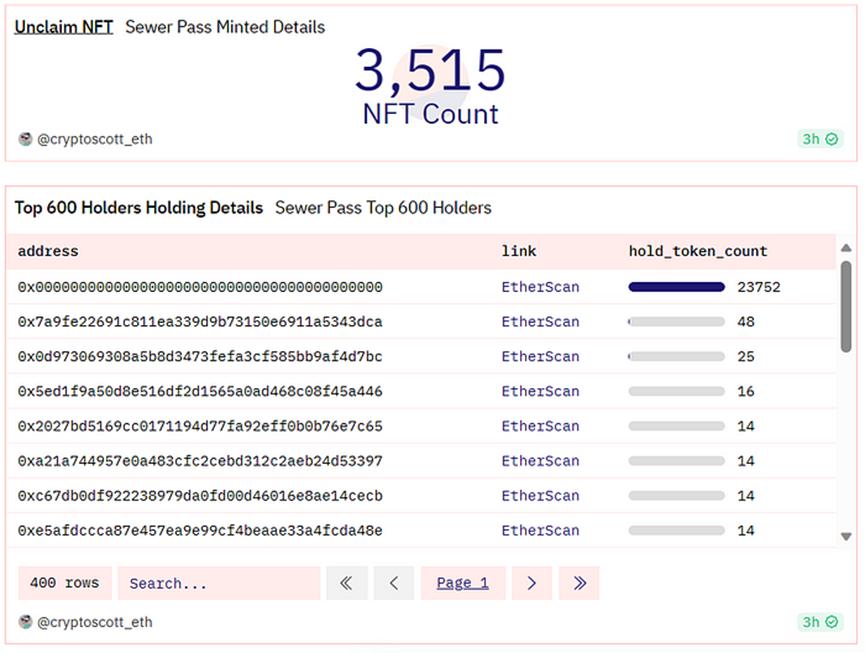Screen dimensions: 865x653
Task: Open EtherScan link for the 0x0000 null address
Action: 540,287
